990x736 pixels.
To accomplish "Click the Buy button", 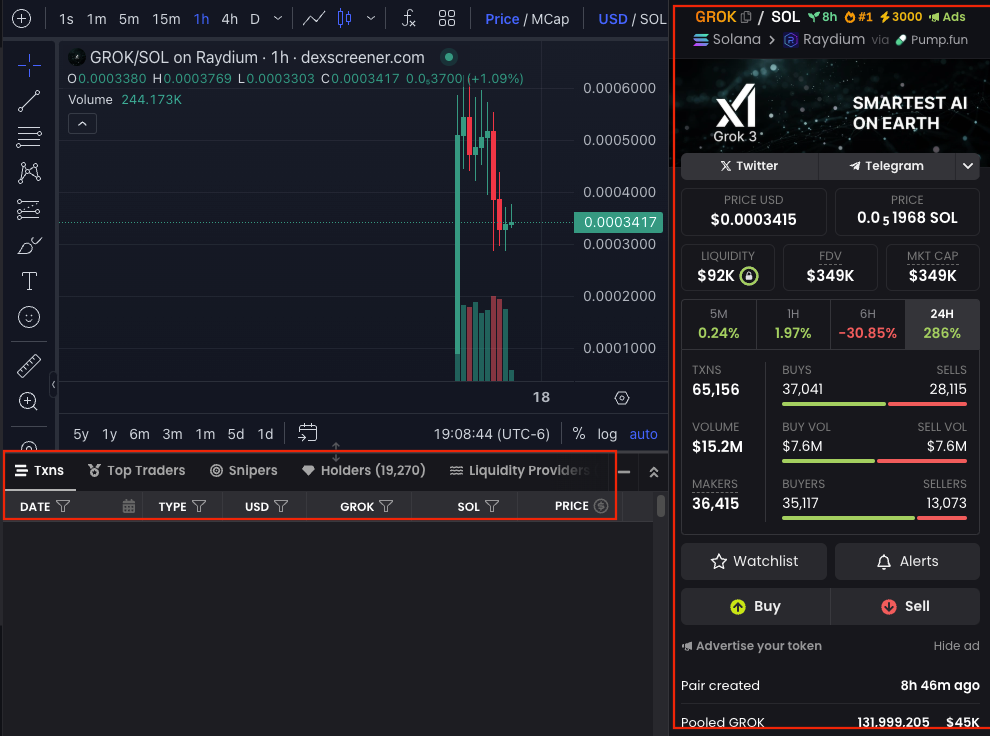I will click(x=756, y=607).
